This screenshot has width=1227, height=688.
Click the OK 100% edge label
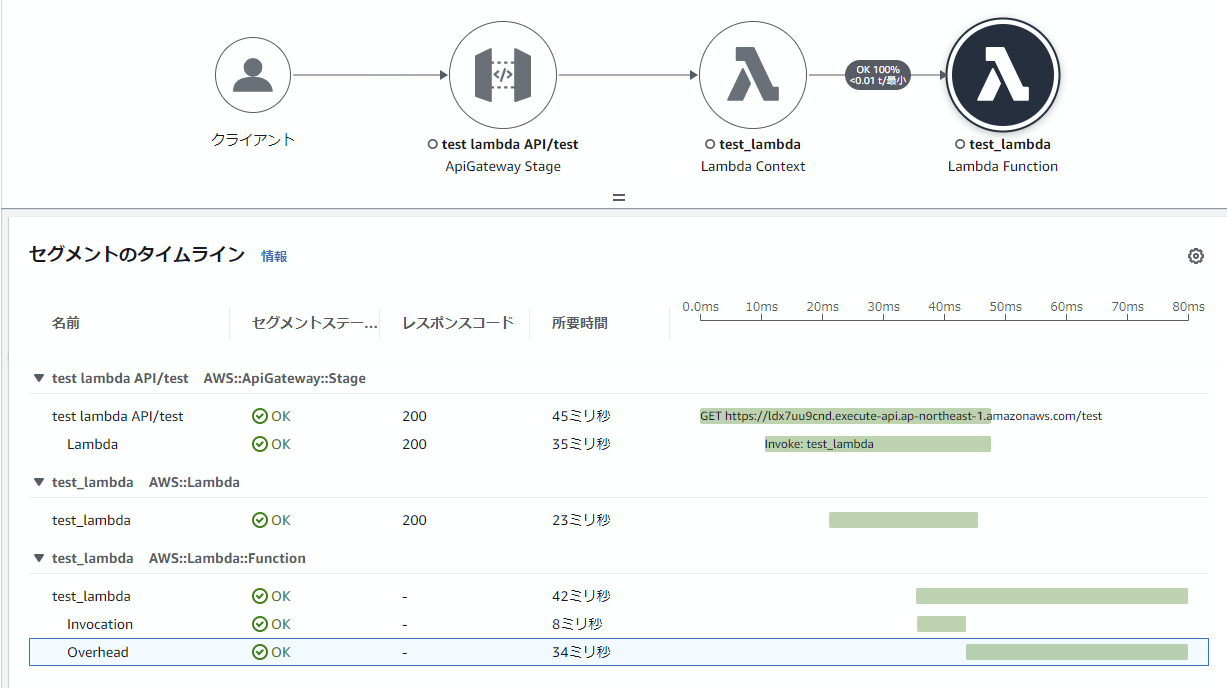tap(878, 75)
